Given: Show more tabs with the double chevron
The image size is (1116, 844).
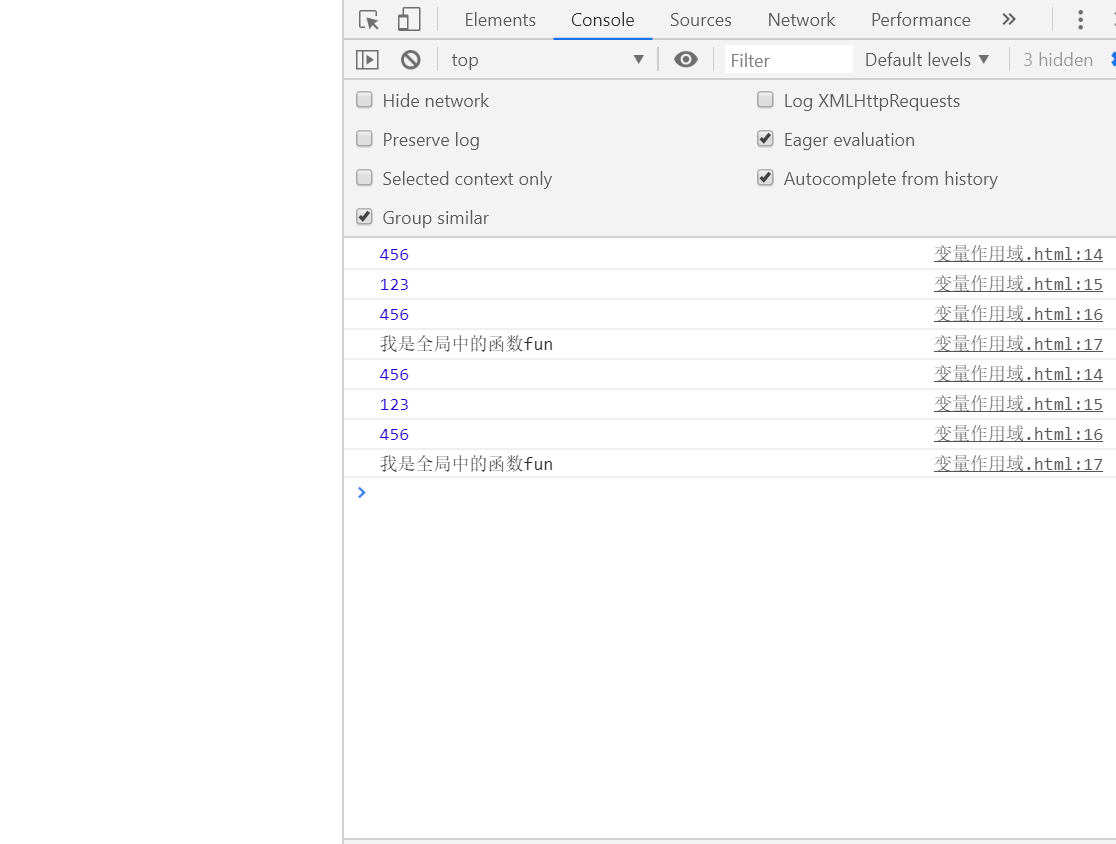Looking at the screenshot, I should coord(1009,20).
